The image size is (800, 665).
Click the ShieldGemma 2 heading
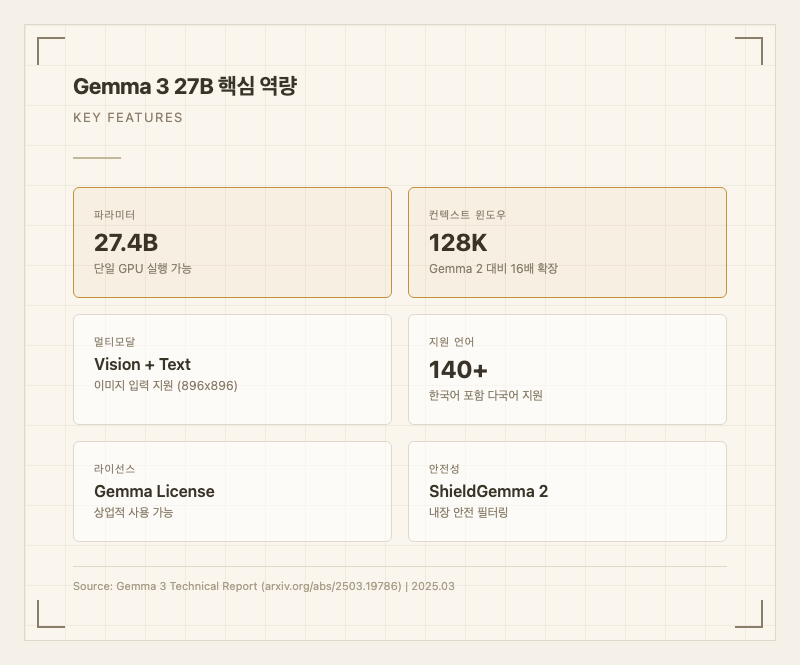[488, 491]
